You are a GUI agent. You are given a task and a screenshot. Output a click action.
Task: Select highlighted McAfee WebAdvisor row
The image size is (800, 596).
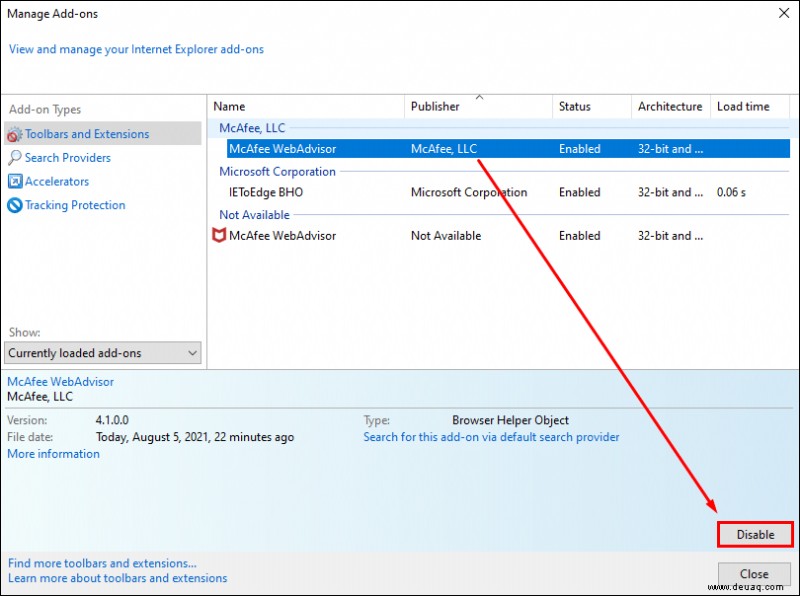point(508,148)
